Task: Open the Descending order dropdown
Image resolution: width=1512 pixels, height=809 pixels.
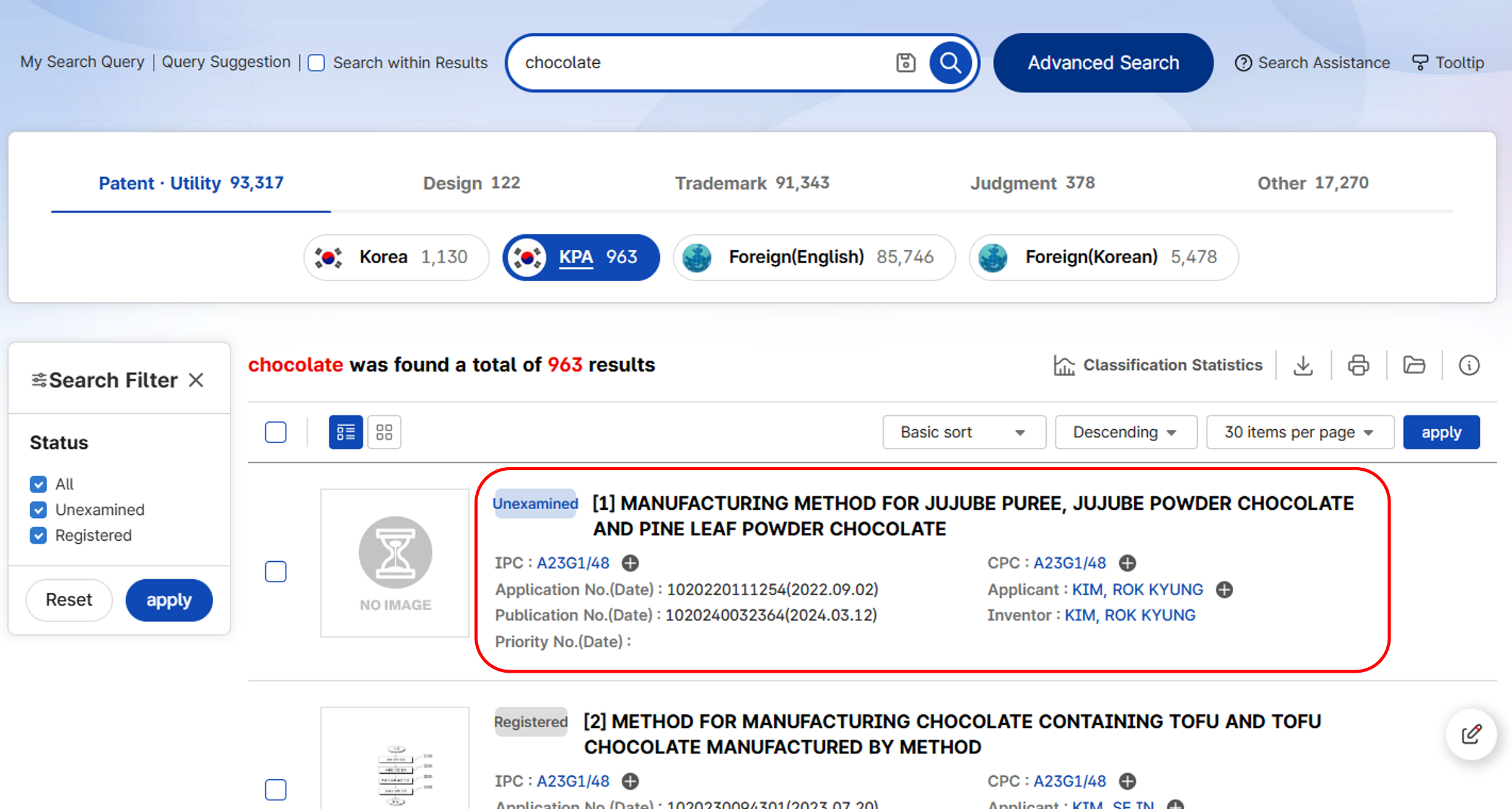Action: click(1125, 432)
